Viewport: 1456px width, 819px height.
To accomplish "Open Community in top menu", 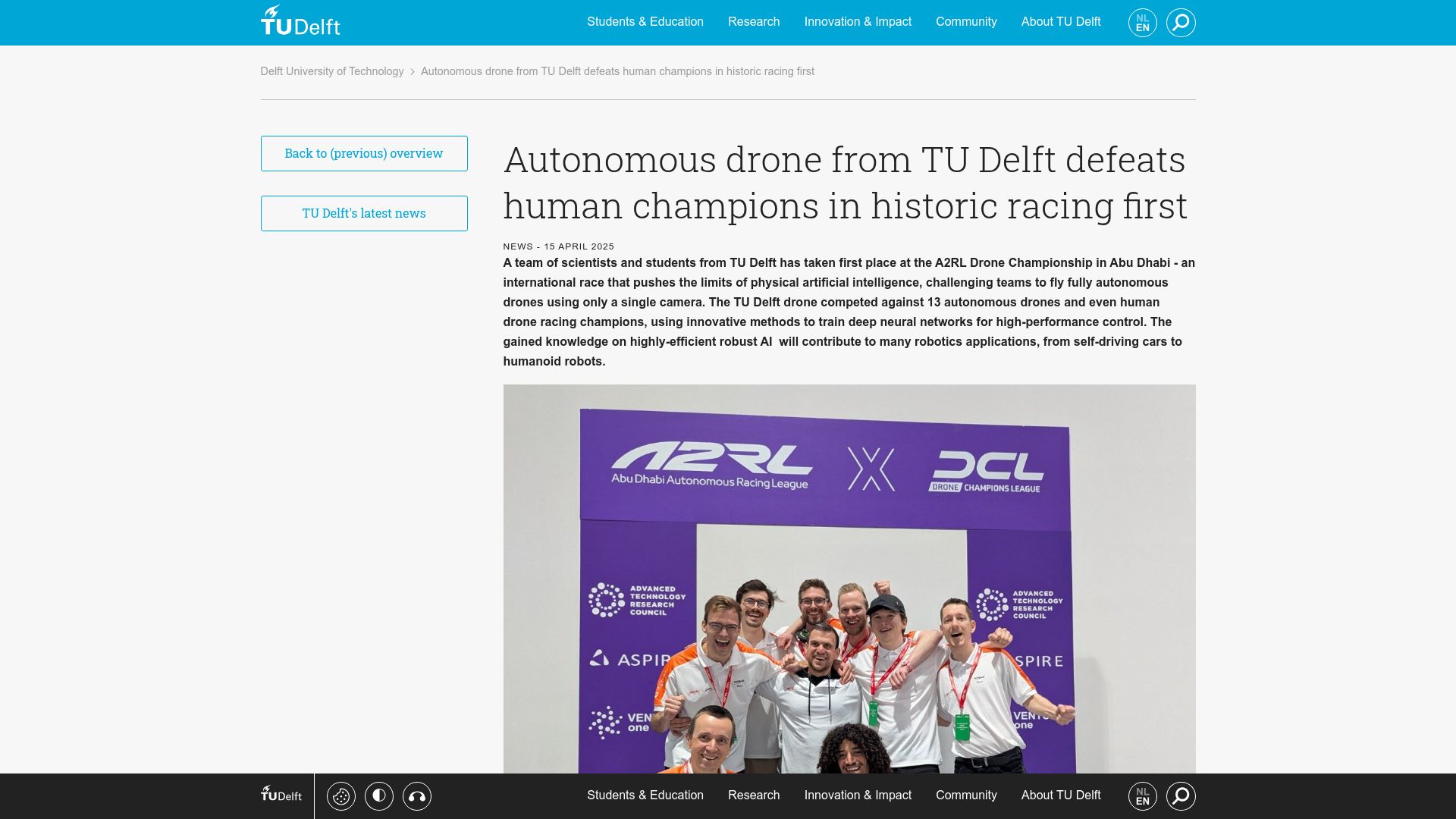I will click(966, 21).
